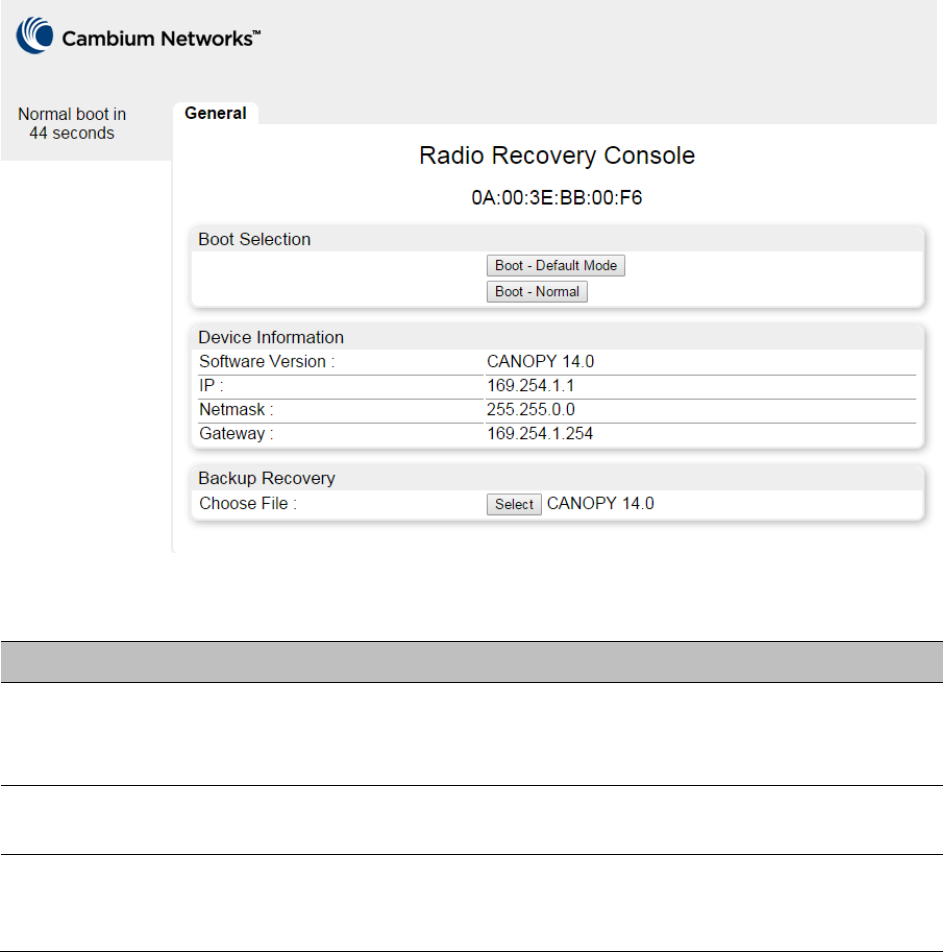Screen dimensions: 943x952
Task: Select the CANOPY 14.0 software version value
Action: pos(540,361)
